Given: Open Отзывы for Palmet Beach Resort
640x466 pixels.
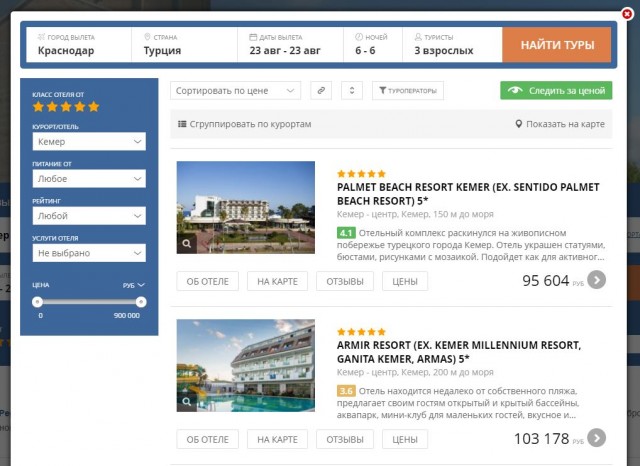Looking at the screenshot, I should coord(345,281).
